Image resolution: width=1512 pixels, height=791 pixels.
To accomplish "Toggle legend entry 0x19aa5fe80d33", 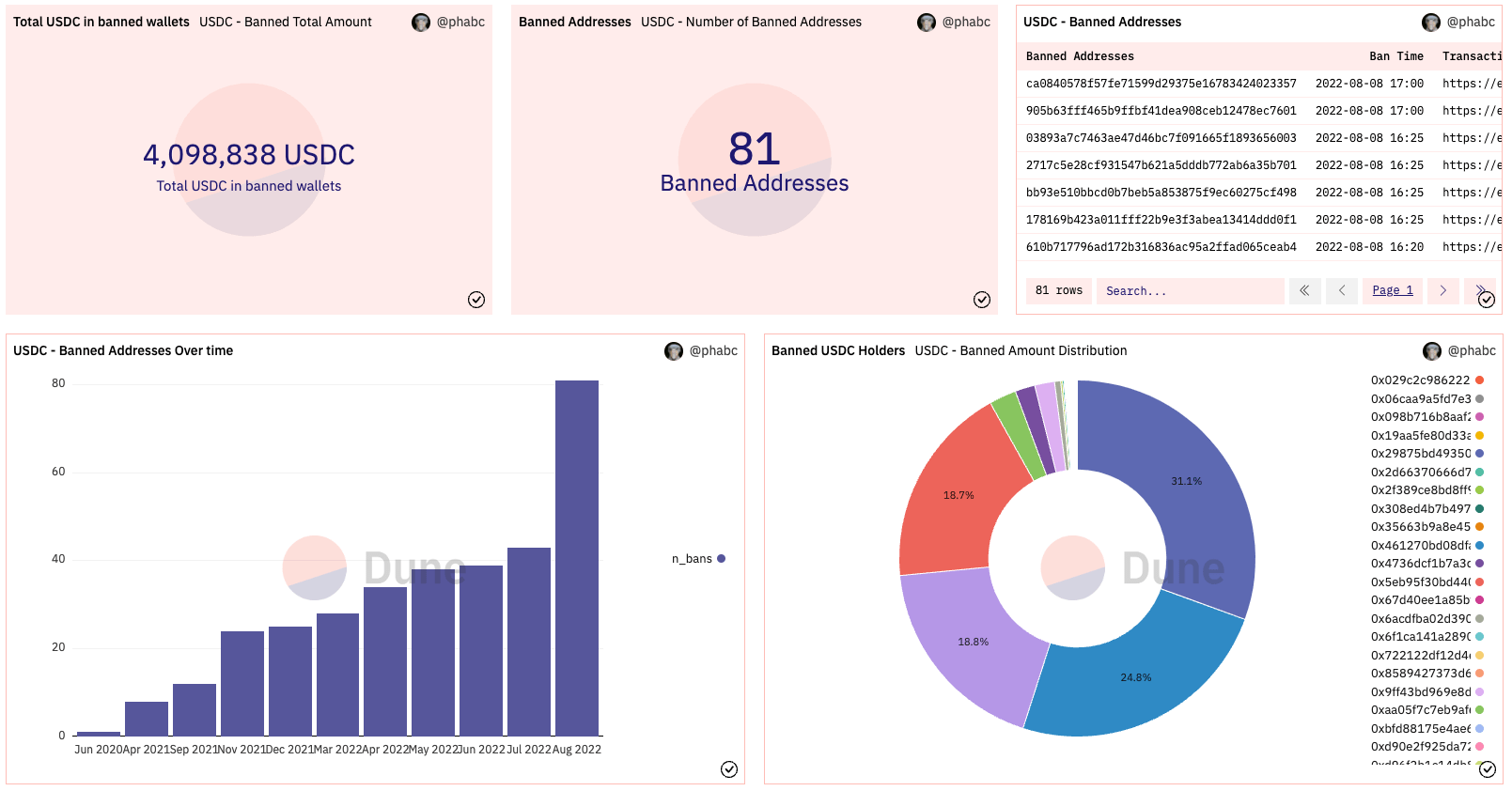I will 1426,436.
